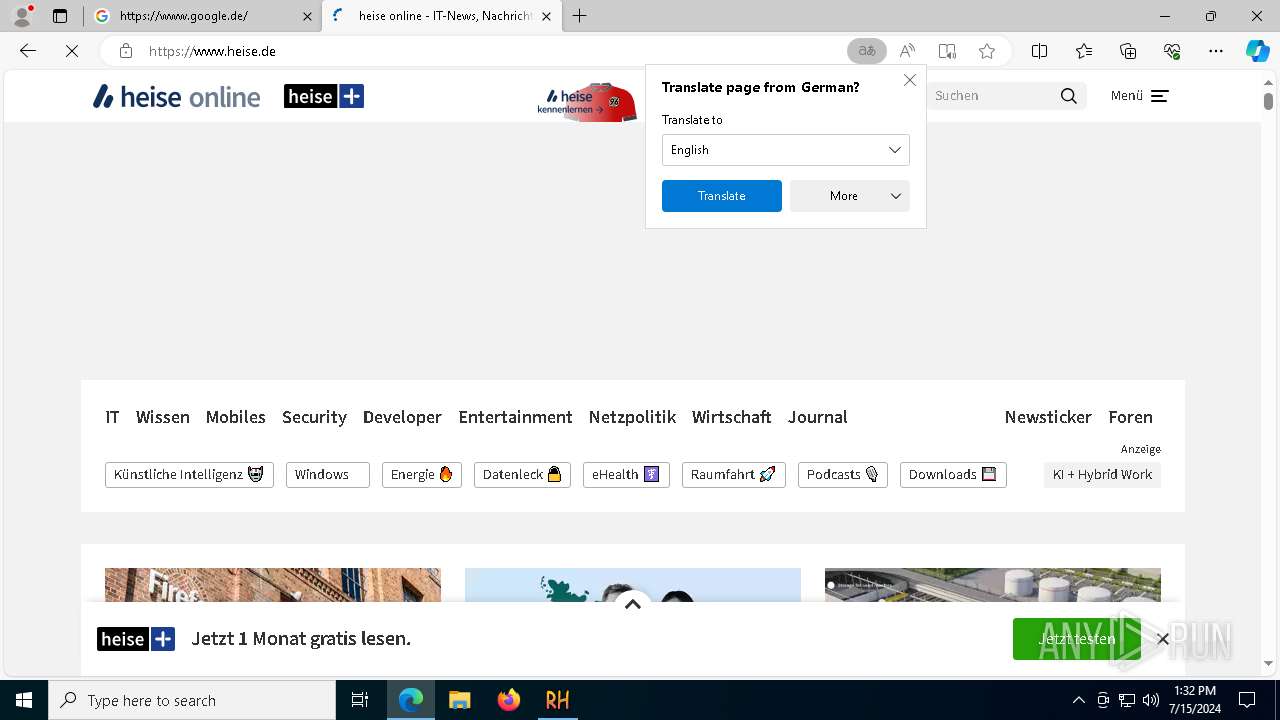Viewport: 1280px width, 720px height.
Task: Open the Downloads topic tag
Action: 953,475
